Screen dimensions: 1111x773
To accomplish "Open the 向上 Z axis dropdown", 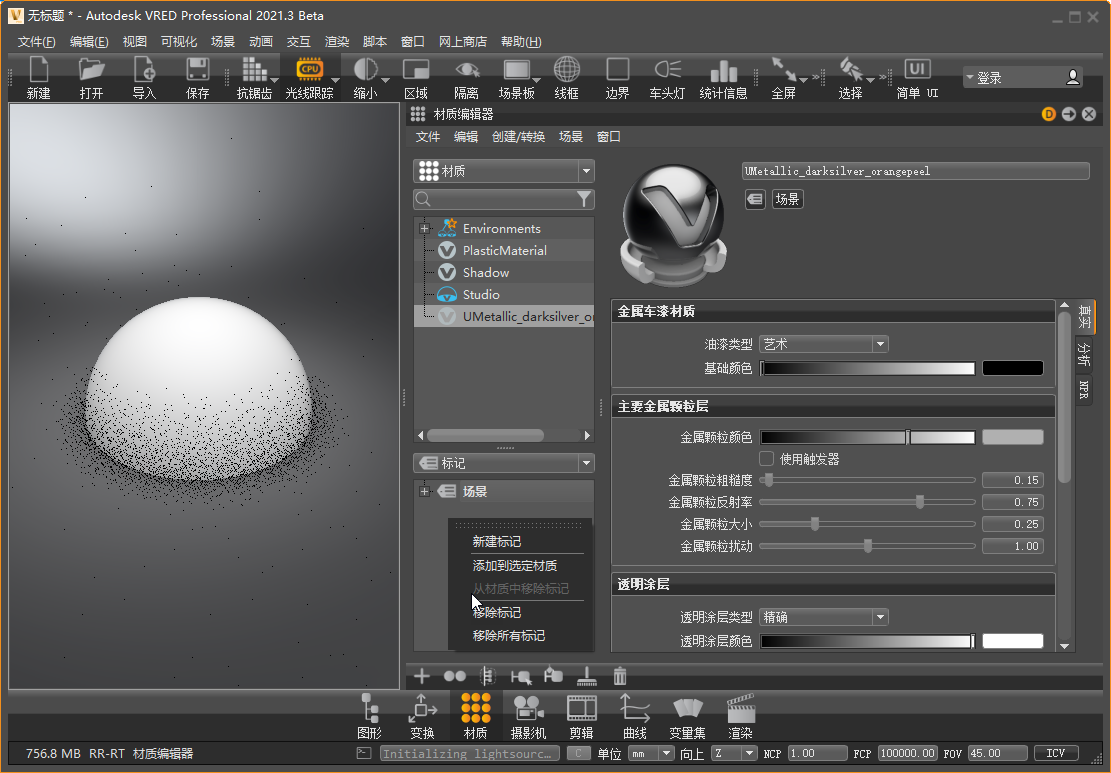I will (733, 753).
